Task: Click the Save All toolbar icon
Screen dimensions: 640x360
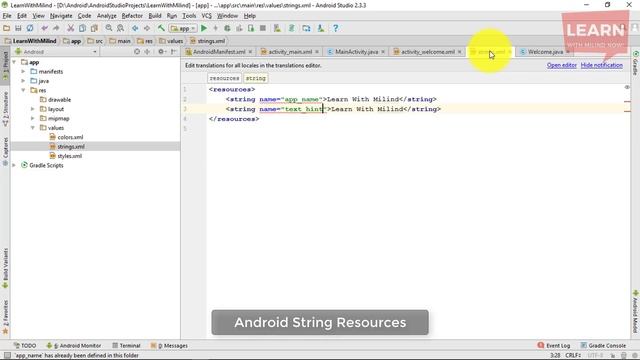Action: (x=18, y=28)
